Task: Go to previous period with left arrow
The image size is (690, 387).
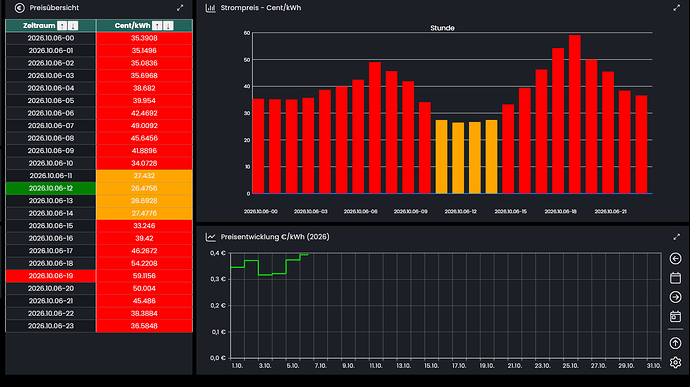Action: (x=675, y=258)
